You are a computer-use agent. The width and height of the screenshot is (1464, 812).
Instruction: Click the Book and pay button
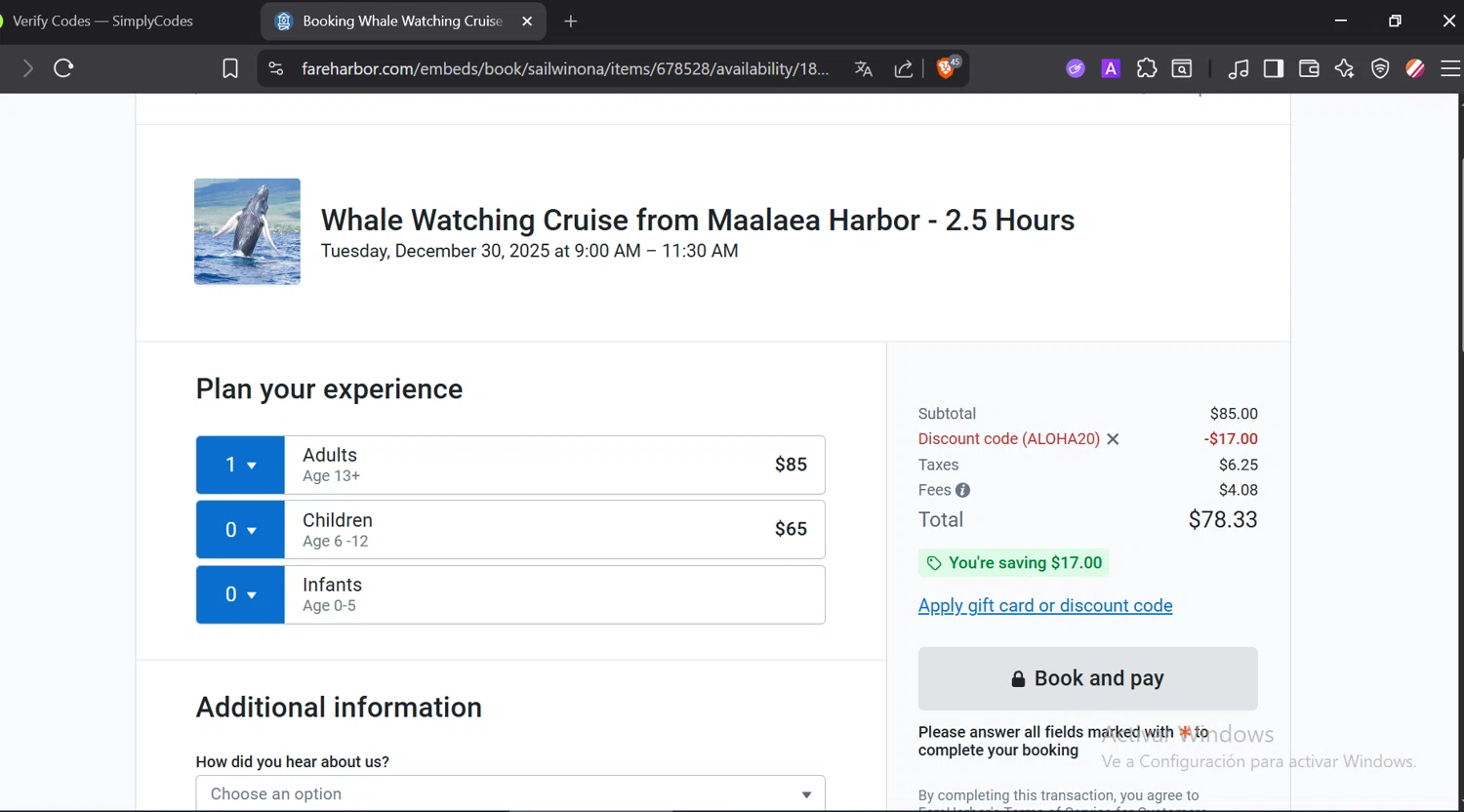[x=1087, y=678]
